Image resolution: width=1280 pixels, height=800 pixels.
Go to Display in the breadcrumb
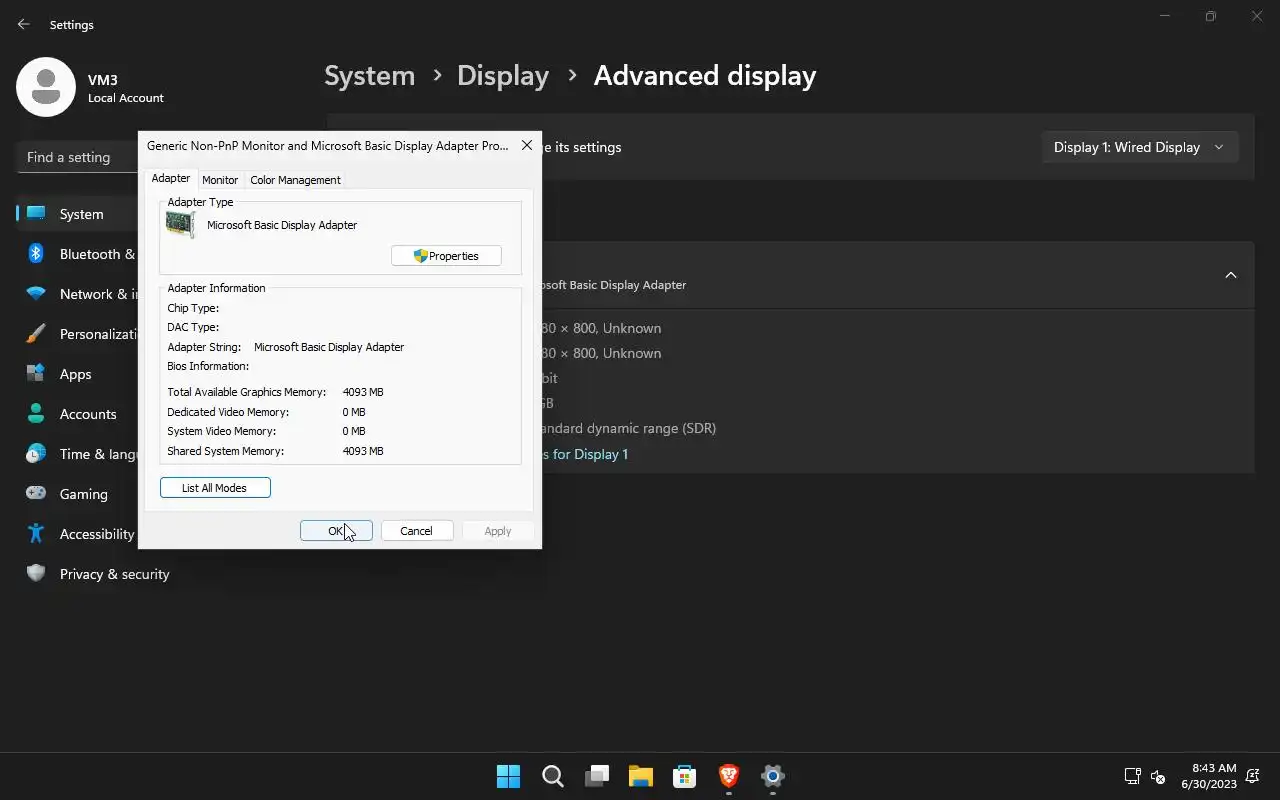(503, 76)
